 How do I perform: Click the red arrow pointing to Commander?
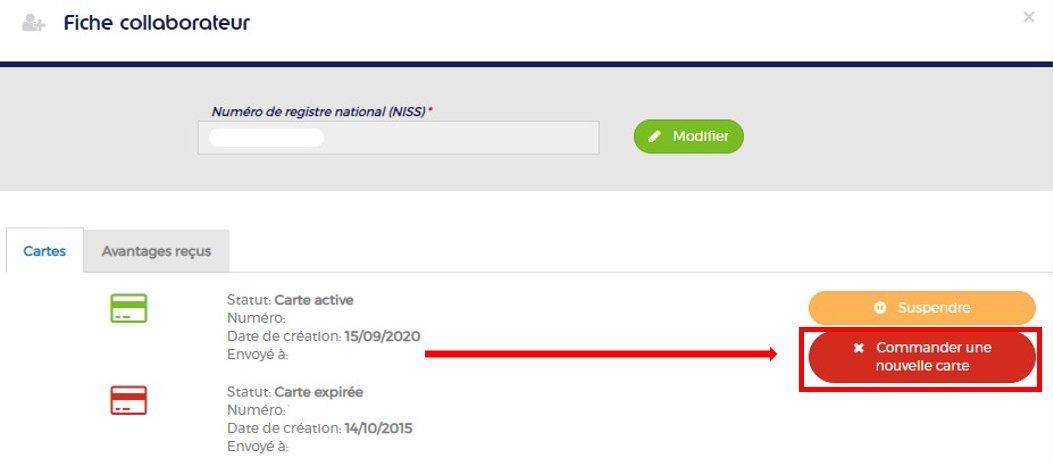601,354
